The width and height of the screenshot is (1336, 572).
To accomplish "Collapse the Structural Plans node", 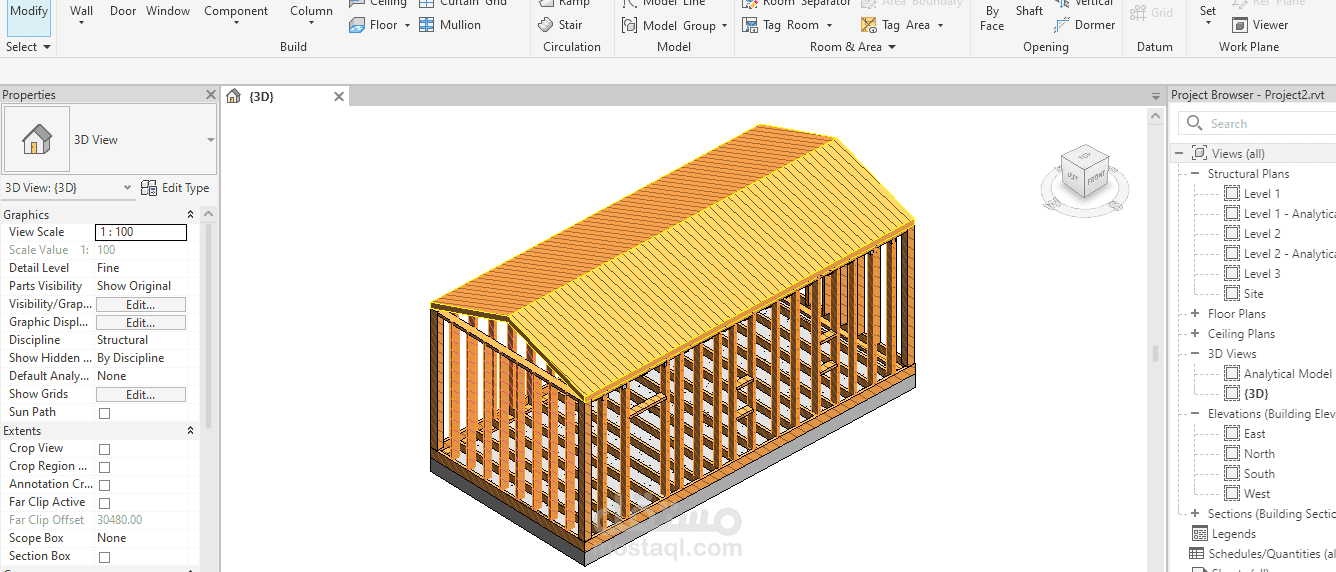I will click(1194, 174).
